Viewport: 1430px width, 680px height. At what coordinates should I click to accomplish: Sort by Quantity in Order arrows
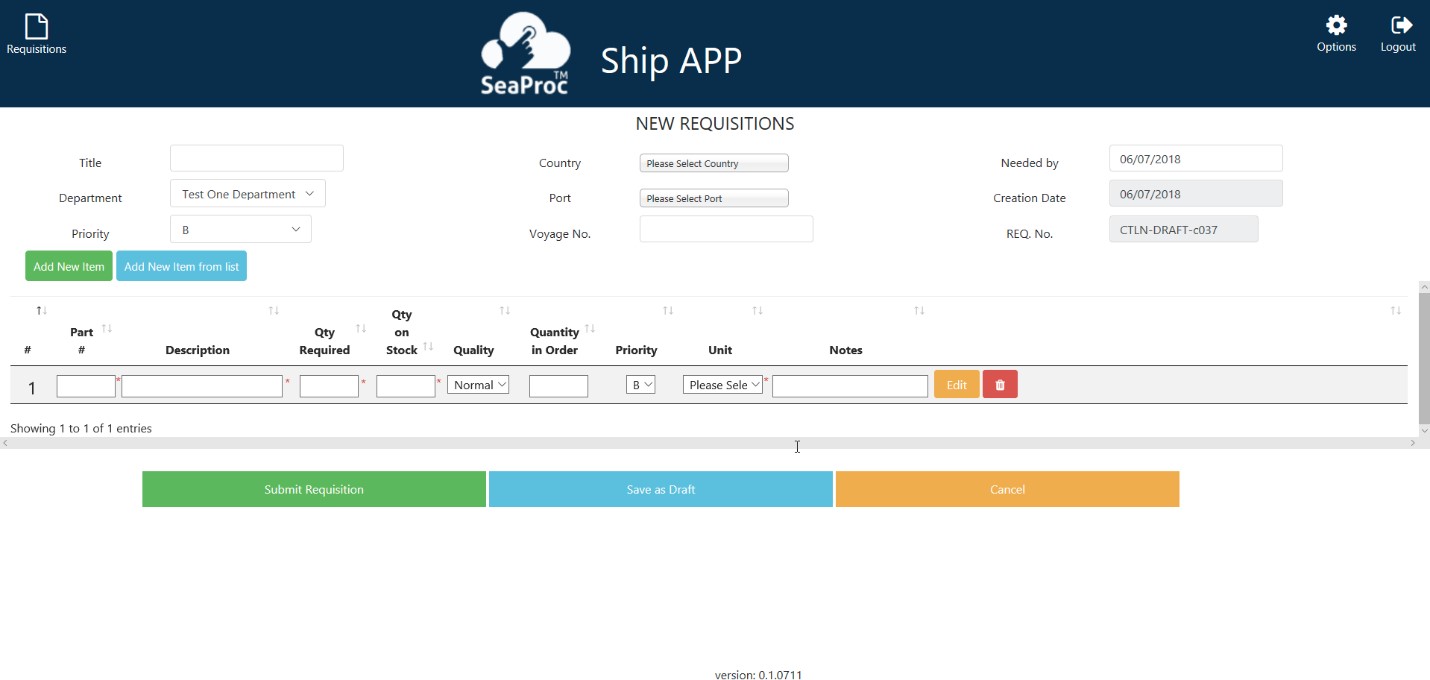click(590, 329)
